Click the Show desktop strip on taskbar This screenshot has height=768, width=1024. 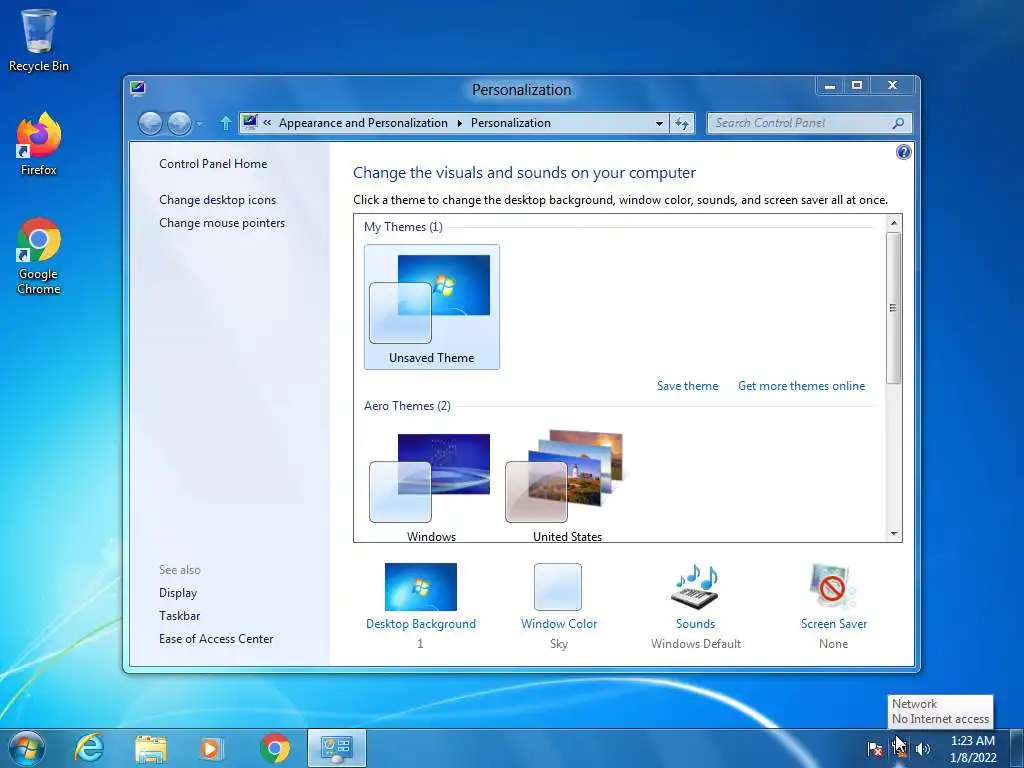click(x=1017, y=748)
